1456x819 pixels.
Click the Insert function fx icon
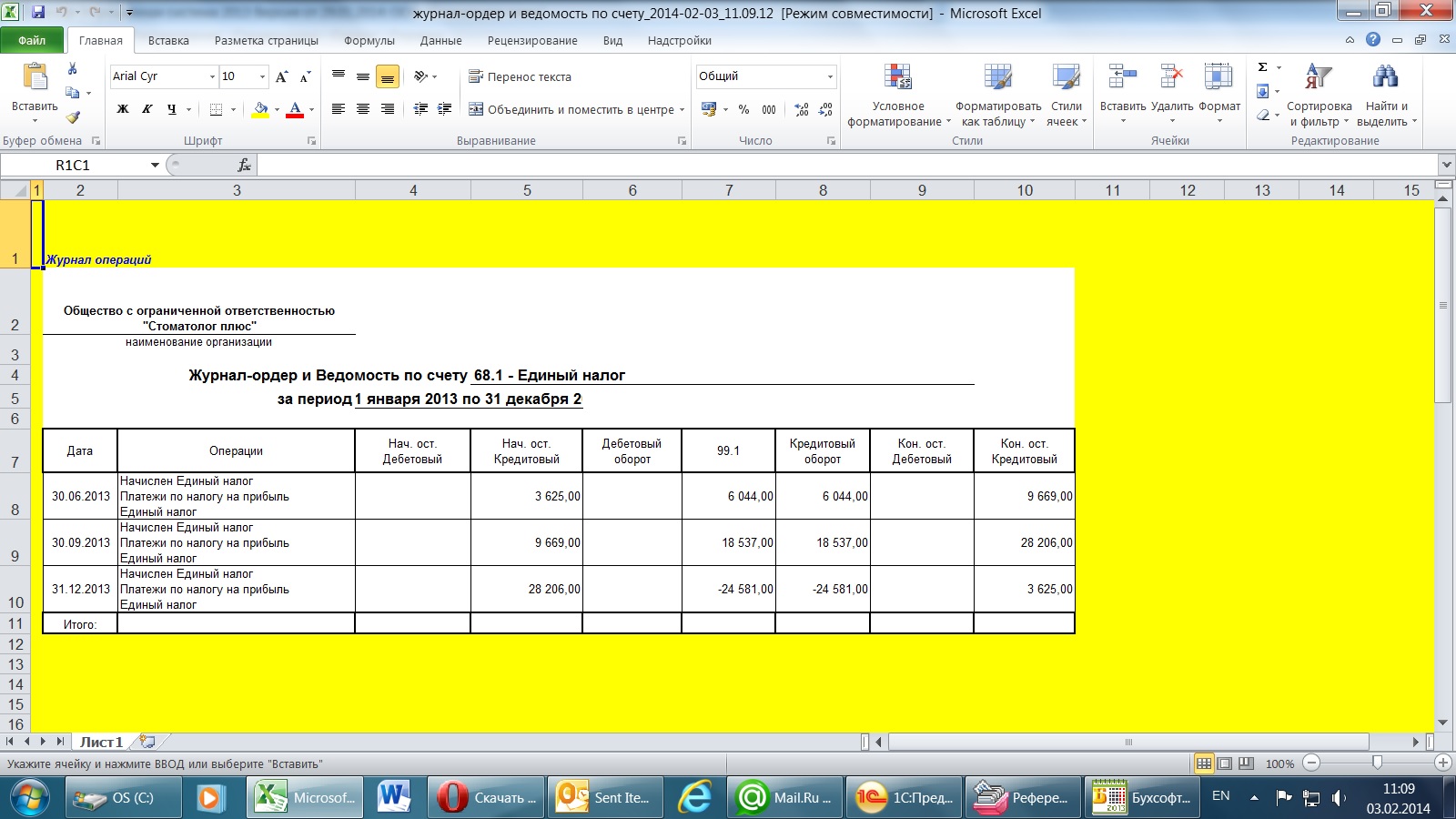coord(244,165)
